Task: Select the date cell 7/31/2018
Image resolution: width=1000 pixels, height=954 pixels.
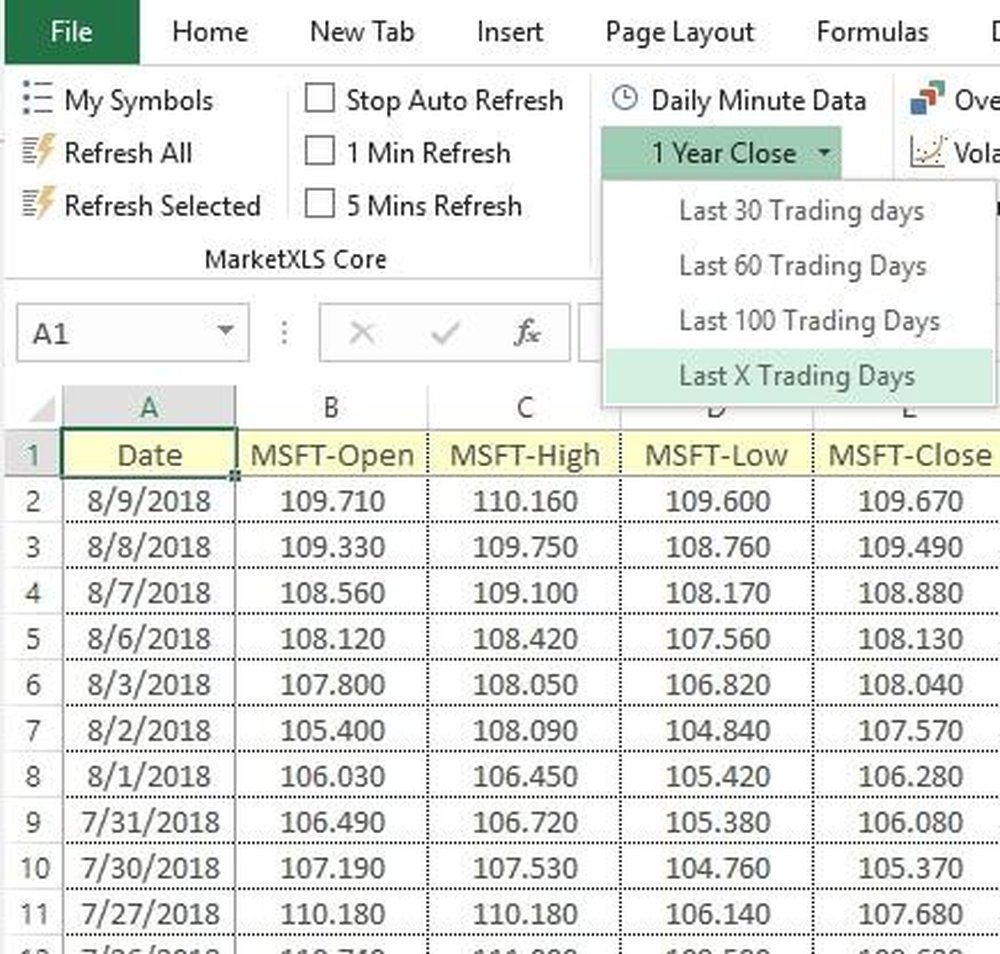Action: tap(149, 822)
